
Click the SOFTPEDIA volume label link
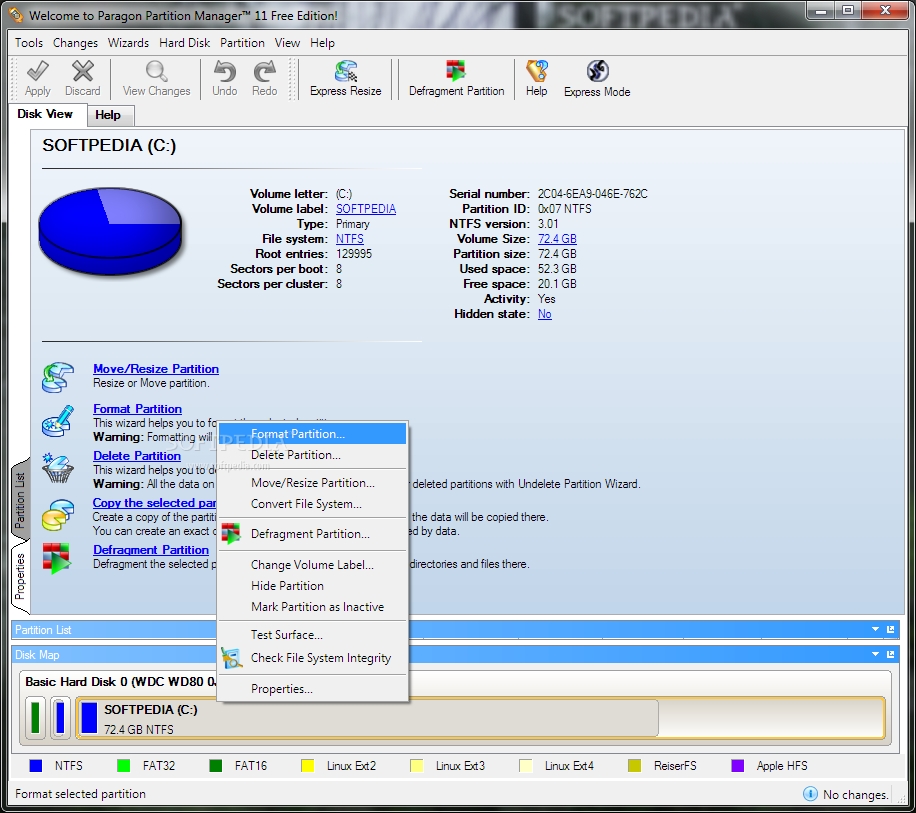pos(366,209)
